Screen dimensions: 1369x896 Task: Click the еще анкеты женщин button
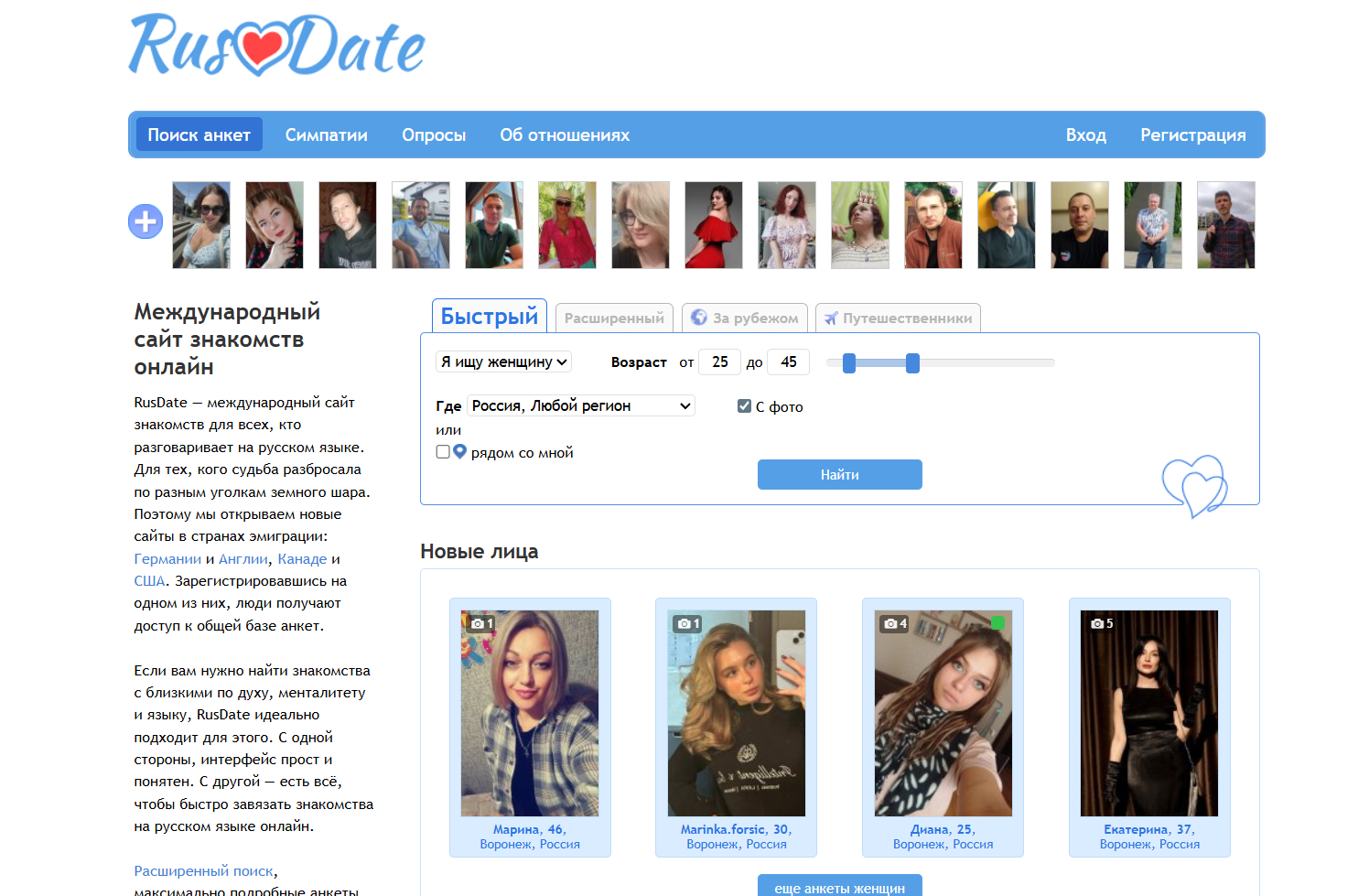(x=840, y=887)
